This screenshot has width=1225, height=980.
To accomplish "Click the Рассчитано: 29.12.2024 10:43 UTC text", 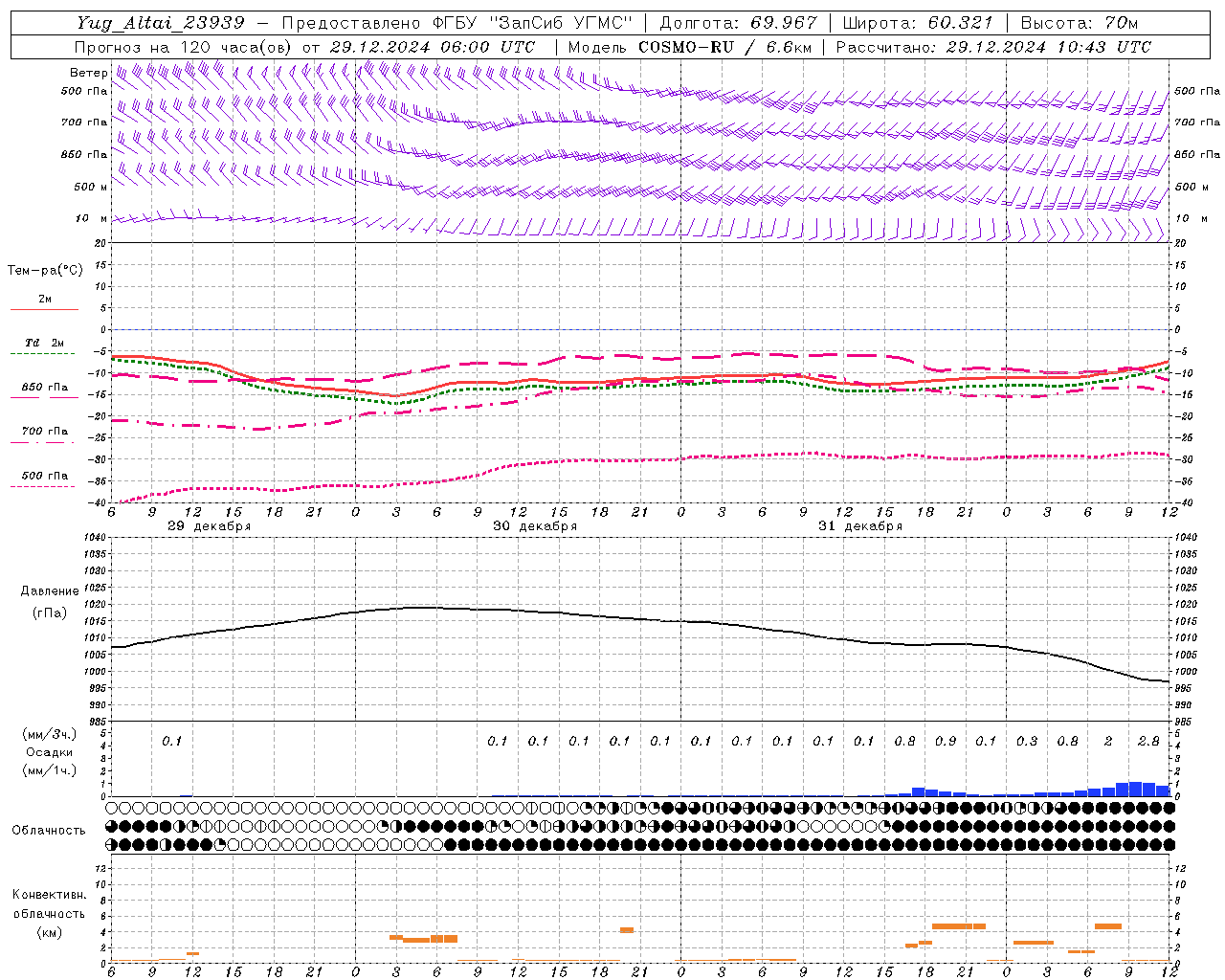I will [993, 47].
